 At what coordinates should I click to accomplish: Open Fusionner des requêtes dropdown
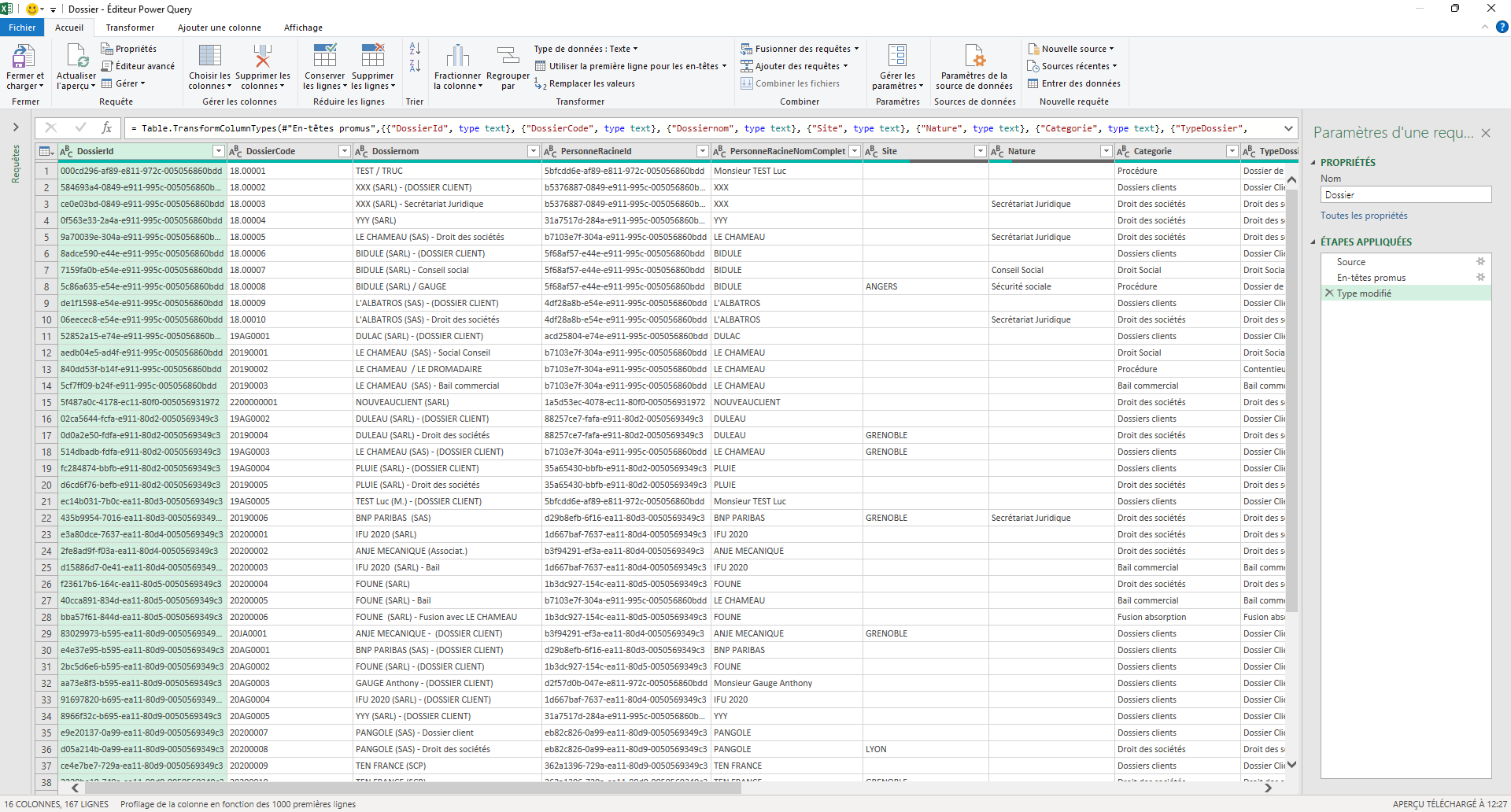coord(800,49)
